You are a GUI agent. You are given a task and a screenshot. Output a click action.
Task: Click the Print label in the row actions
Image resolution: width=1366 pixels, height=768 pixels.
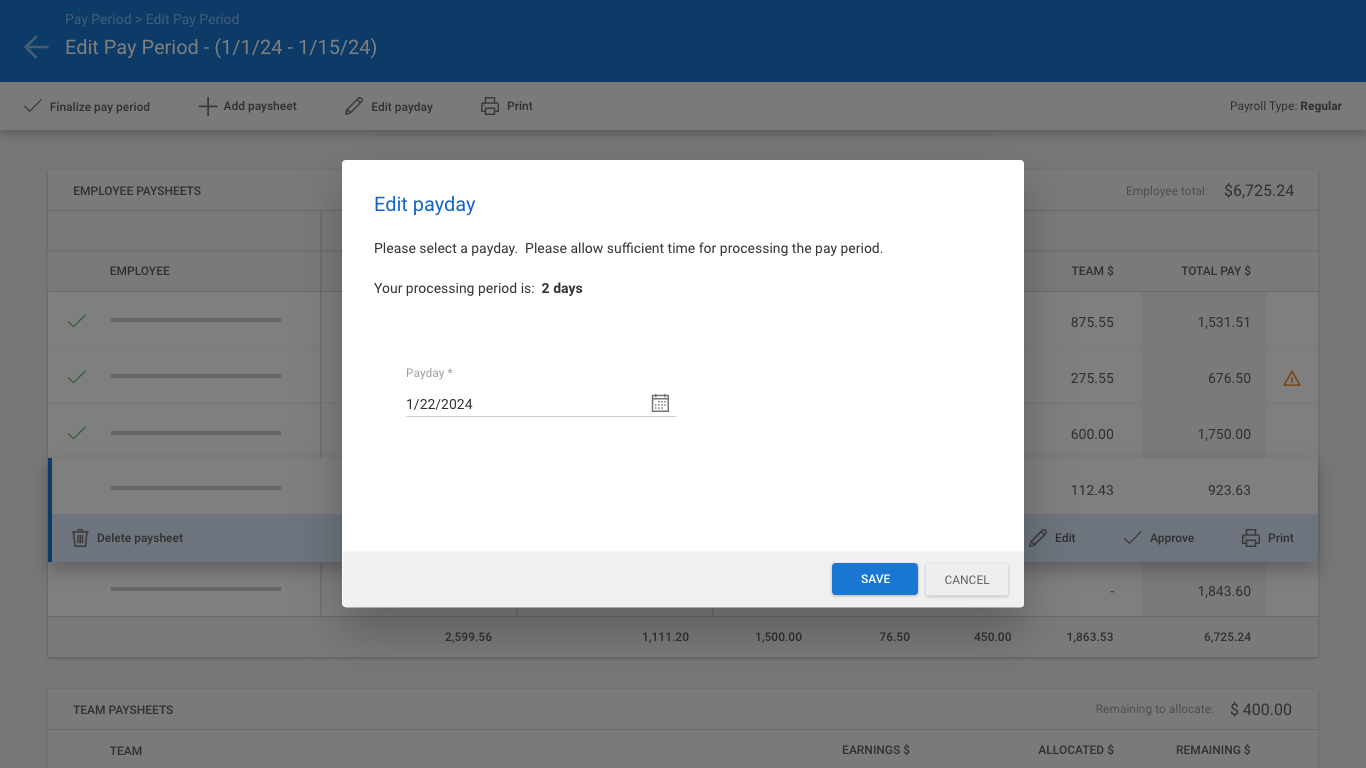click(x=1281, y=538)
